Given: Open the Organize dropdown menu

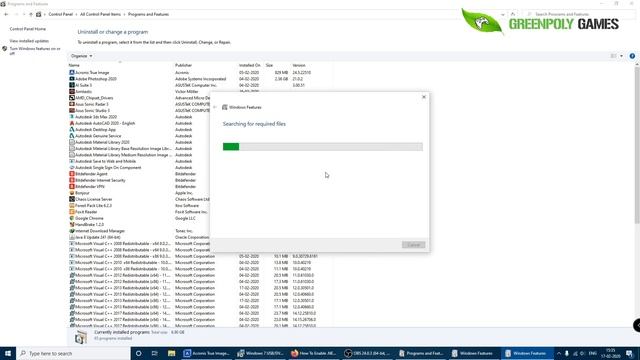Looking at the screenshot, I should pyautogui.click(x=81, y=56).
